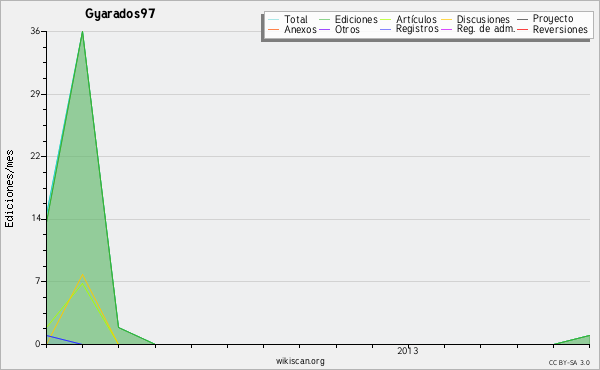600x370 pixels.
Task: Click the 36 label on the y-axis
Action: click(35, 31)
